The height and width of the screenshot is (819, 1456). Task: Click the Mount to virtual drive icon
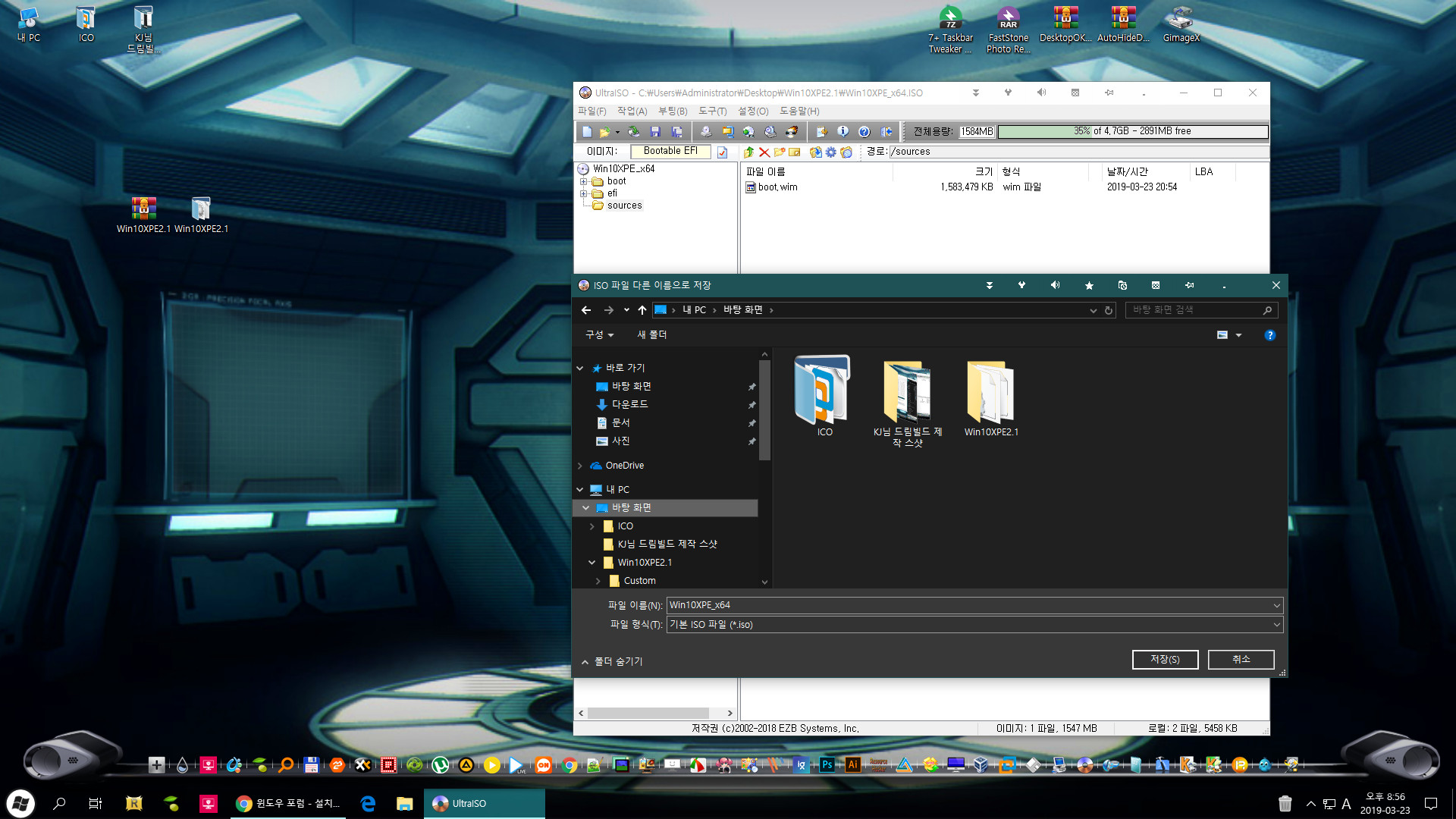770,132
